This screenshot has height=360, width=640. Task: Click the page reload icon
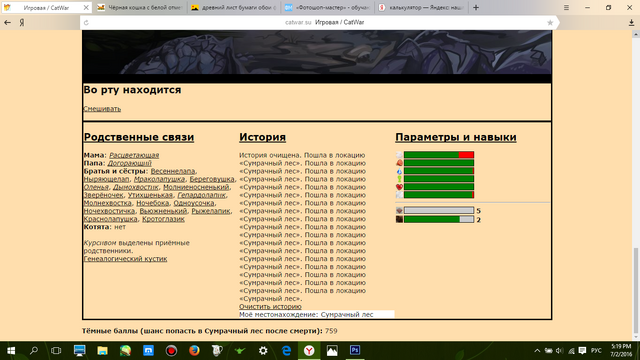(86, 23)
